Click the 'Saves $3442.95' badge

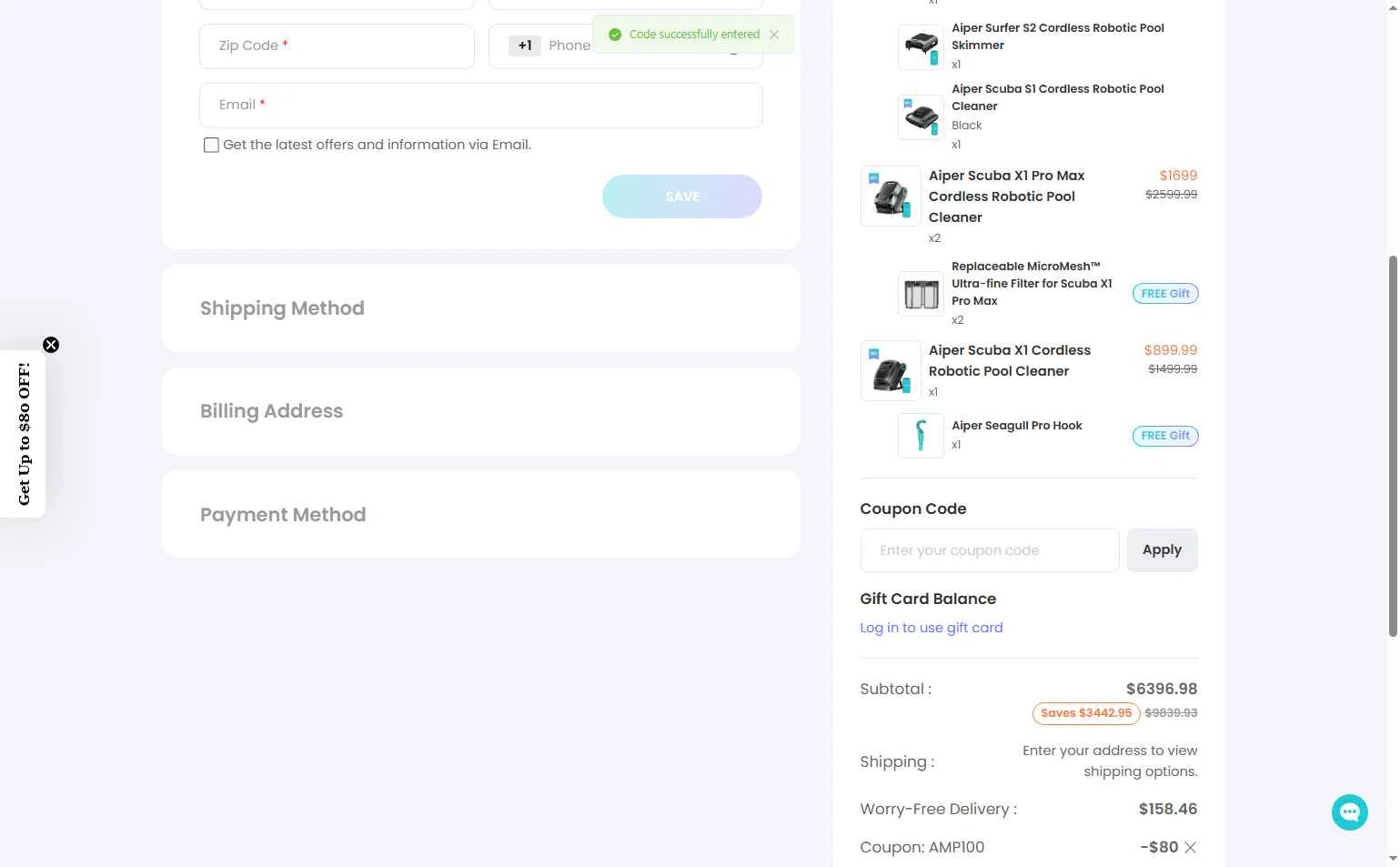coord(1086,713)
